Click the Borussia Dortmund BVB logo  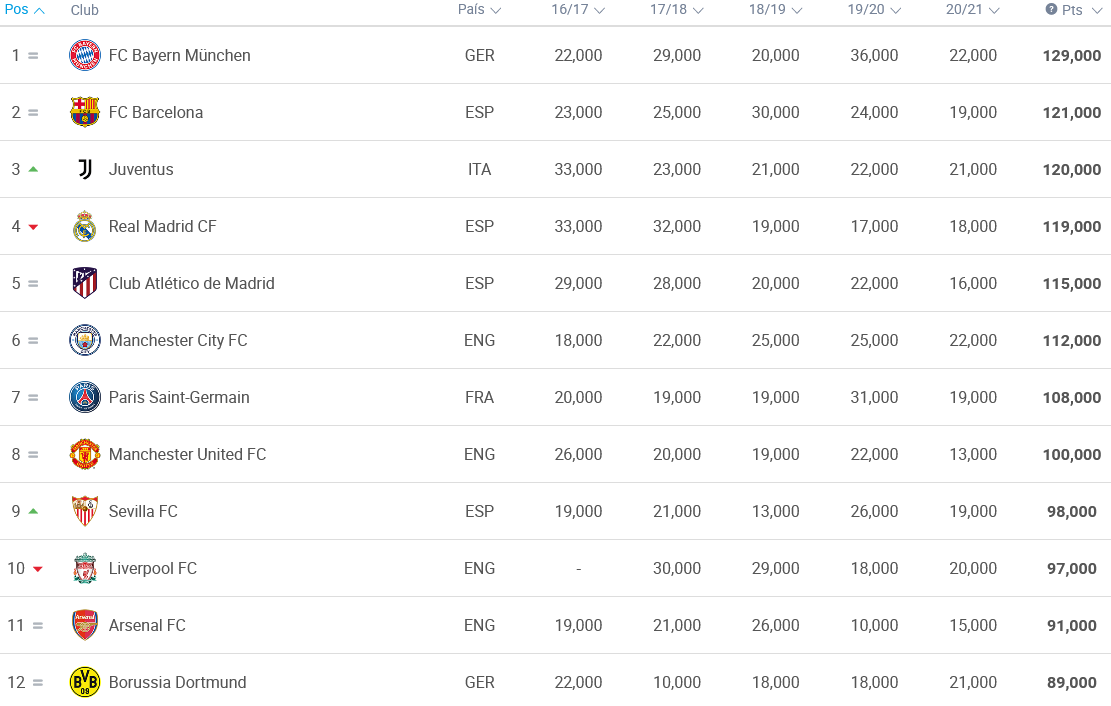[x=85, y=682]
